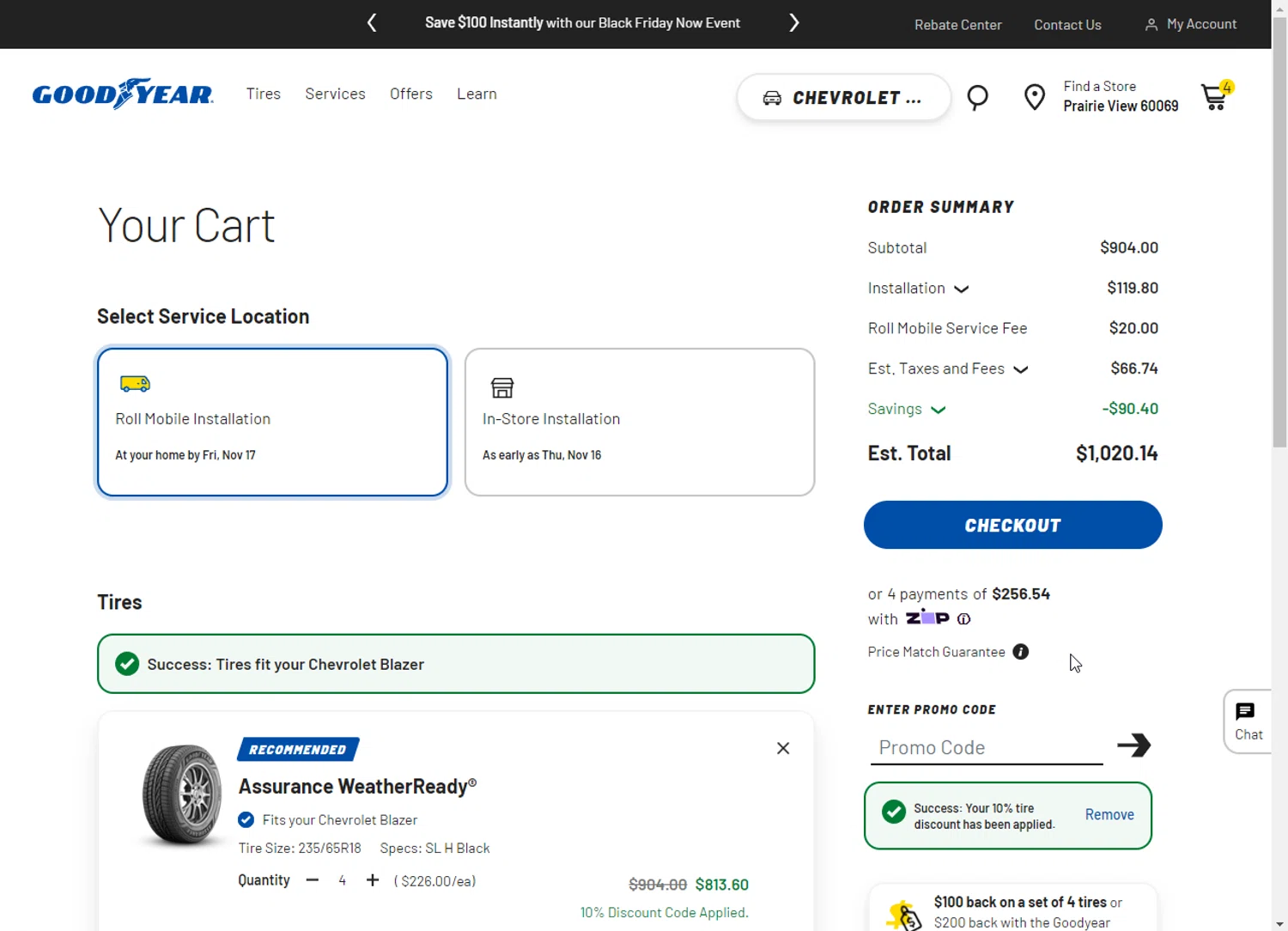Open the Learn menu
Screen dimensions: 1288x931
pos(477,94)
